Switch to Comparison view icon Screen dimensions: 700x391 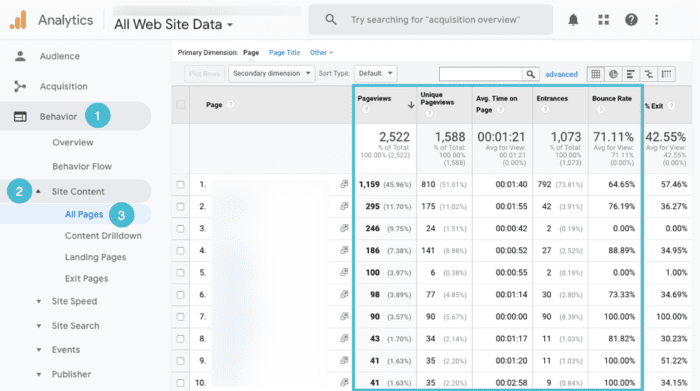(648, 74)
